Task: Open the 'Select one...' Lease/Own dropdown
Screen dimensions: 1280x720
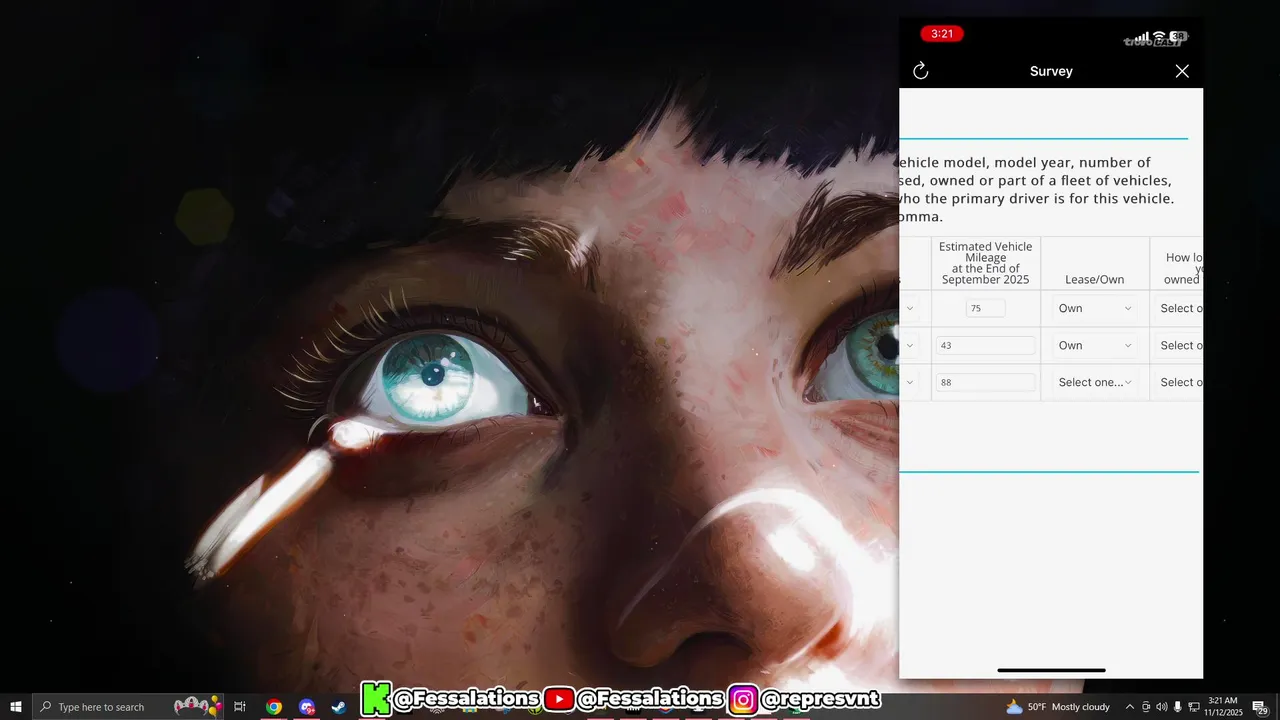Action: [1095, 382]
